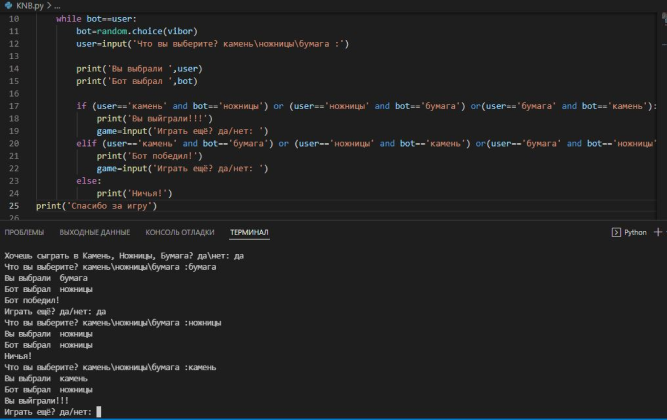Place cursor on print('Спасибо за игру') line
Viewport: 667px width, 420px height.
pos(96,206)
